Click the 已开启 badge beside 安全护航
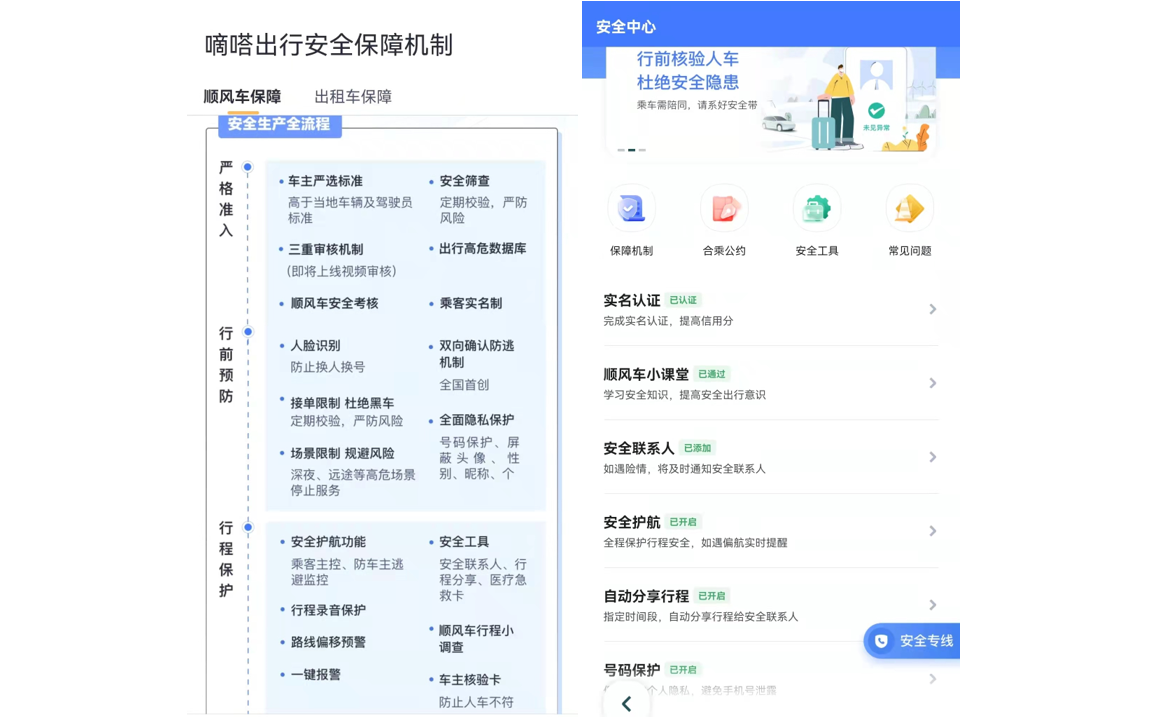1149x717 pixels. click(x=683, y=522)
